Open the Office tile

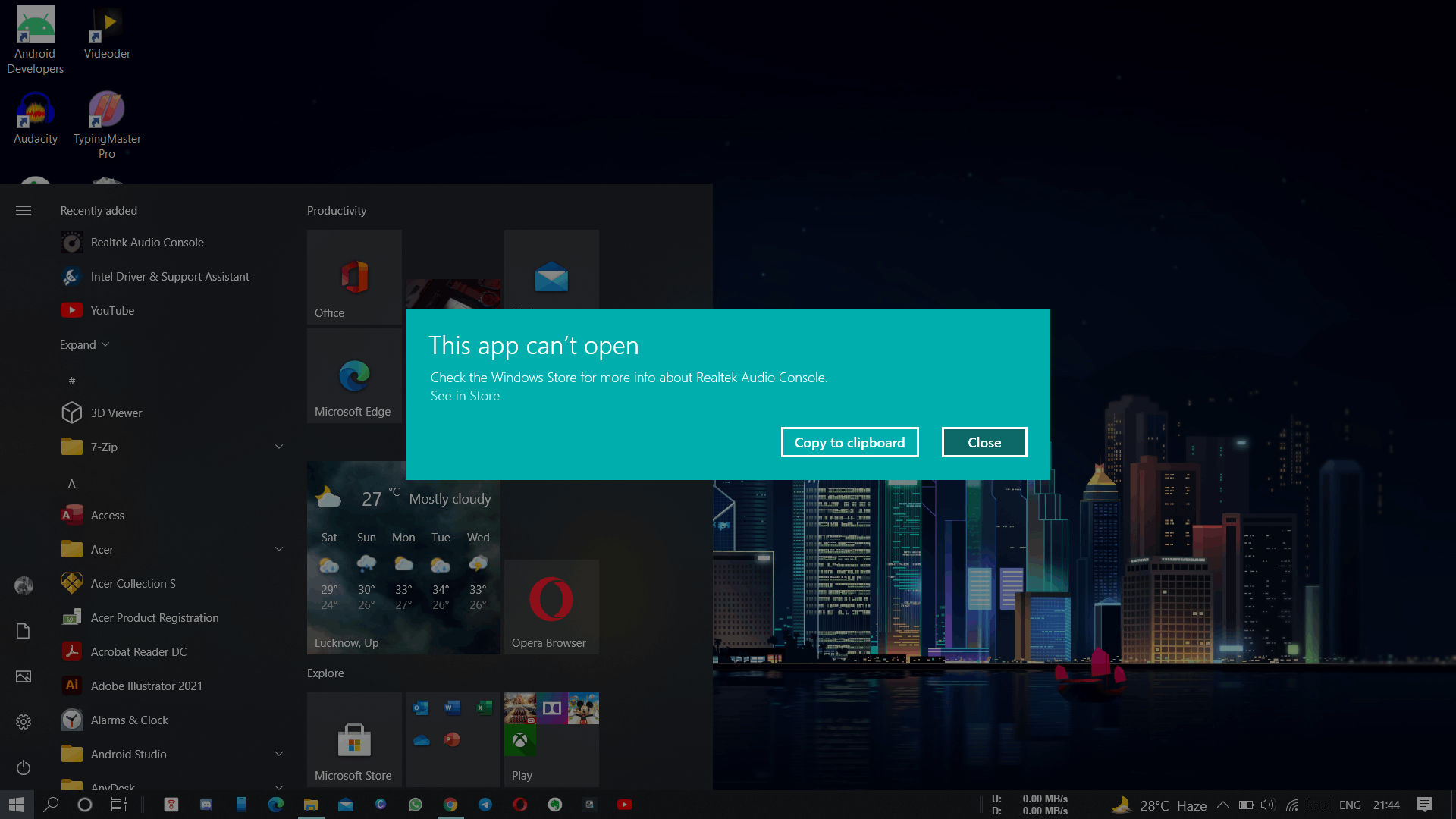tap(354, 277)
